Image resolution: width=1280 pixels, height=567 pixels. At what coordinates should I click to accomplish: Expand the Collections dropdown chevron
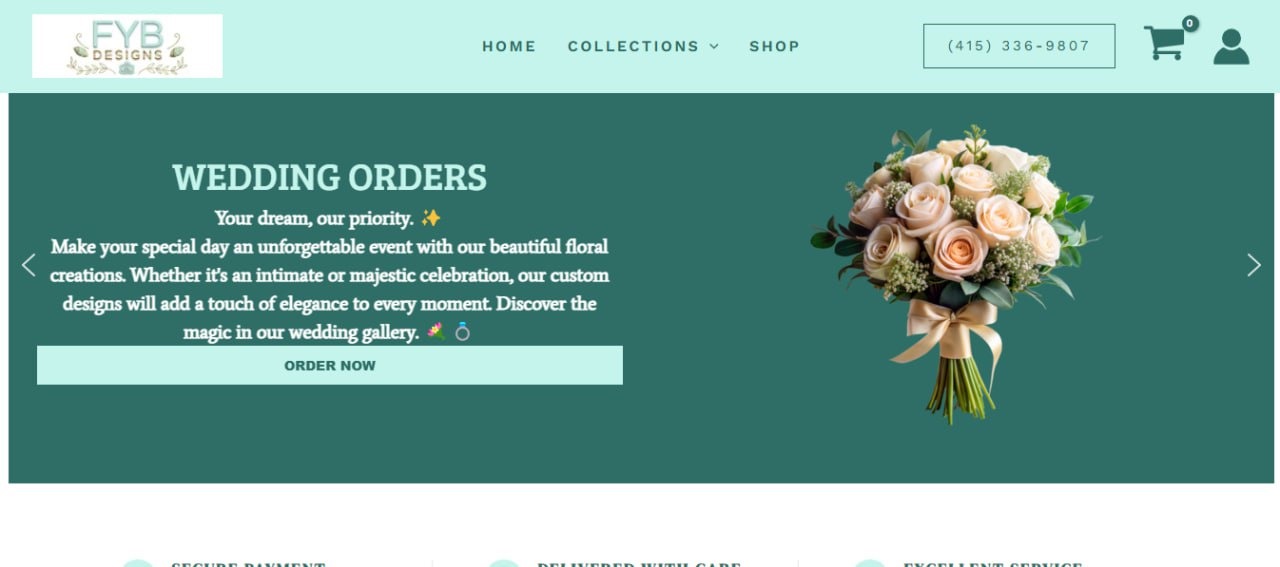[x=714, y=46]
